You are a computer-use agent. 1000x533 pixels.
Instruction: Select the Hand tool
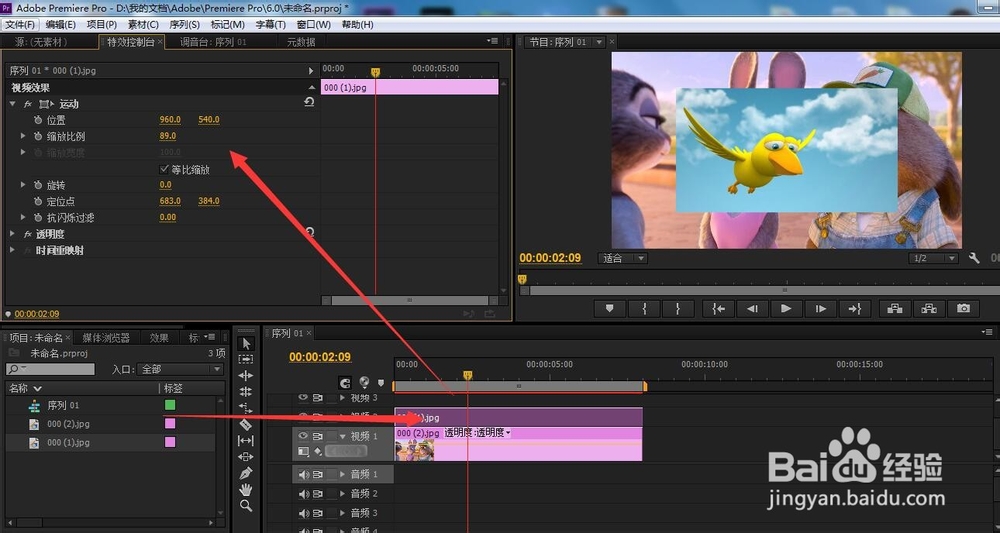pyautogui.click(x=246, y=490)
